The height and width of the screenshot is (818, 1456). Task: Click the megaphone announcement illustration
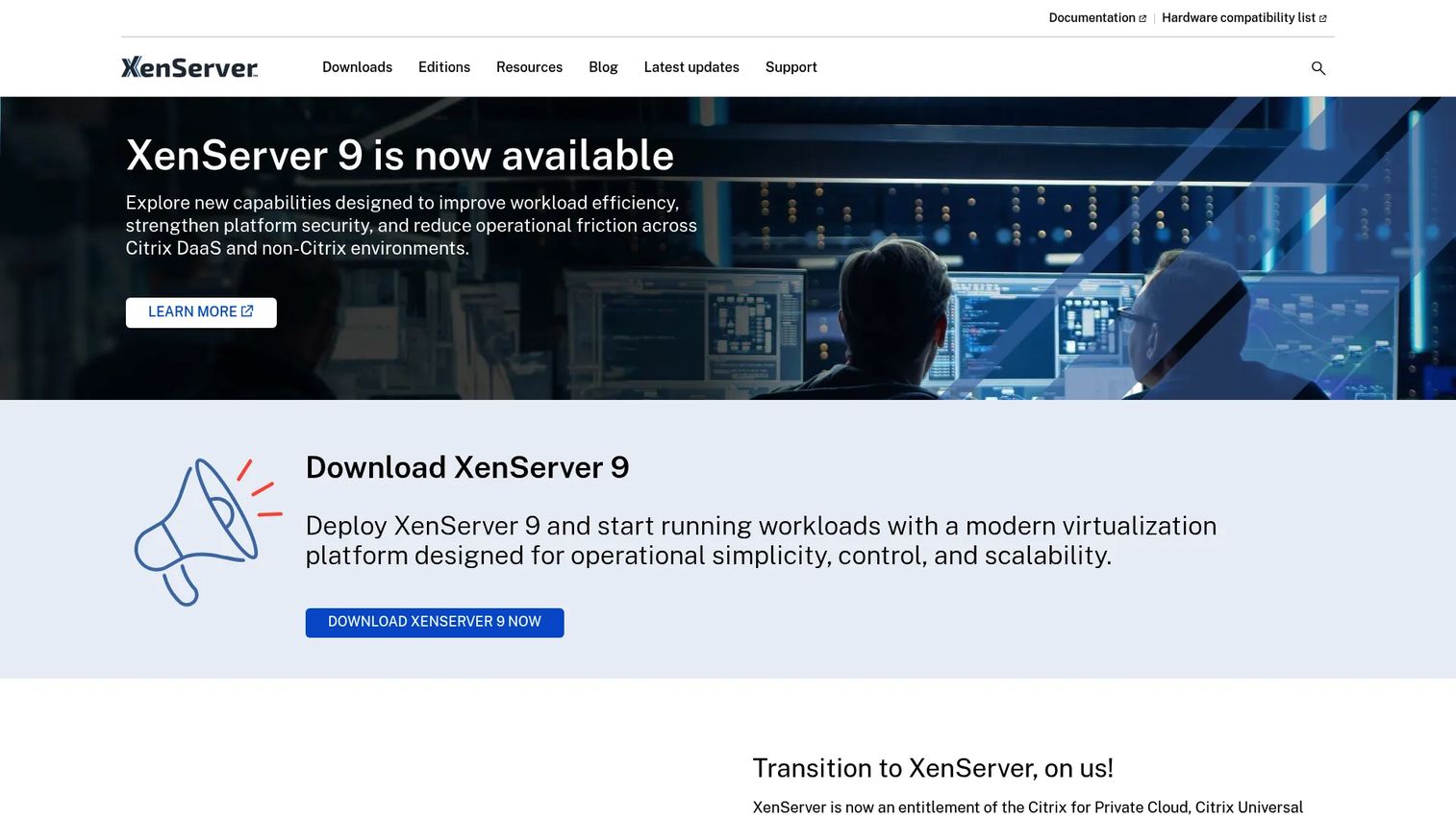pos(208,532)
